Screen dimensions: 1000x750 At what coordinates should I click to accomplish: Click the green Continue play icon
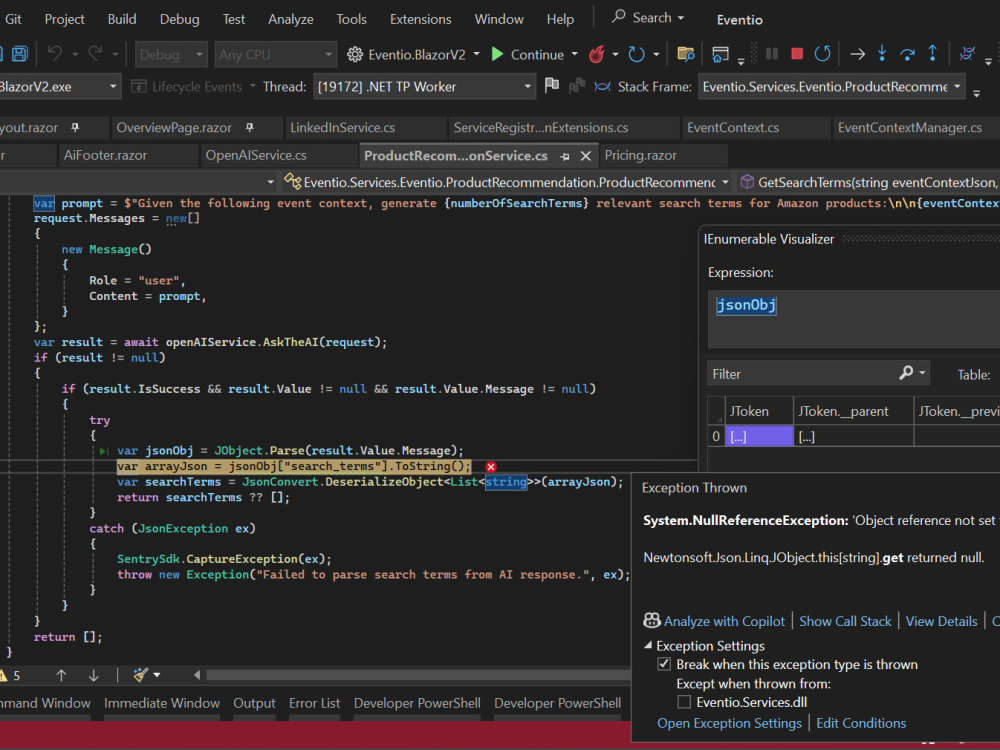(497, 54)
